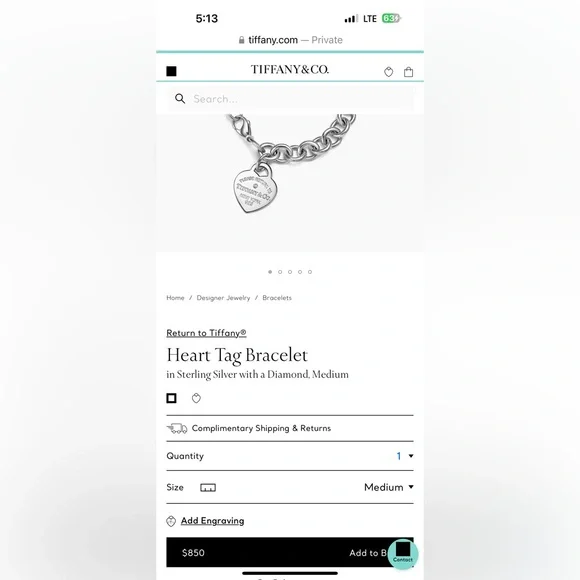The image size is (580, 580).
Task: Go to Home breadcrumb
Action: tap(175, 298)
